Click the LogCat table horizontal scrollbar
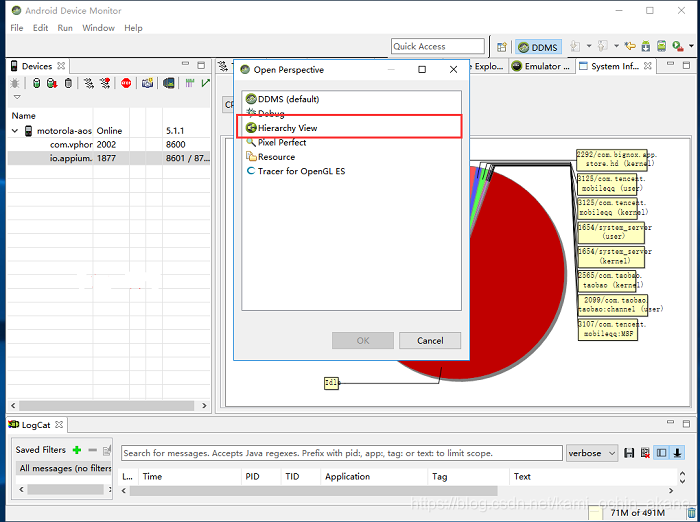Screen dimensions: 700x522 tap(313, 491)
